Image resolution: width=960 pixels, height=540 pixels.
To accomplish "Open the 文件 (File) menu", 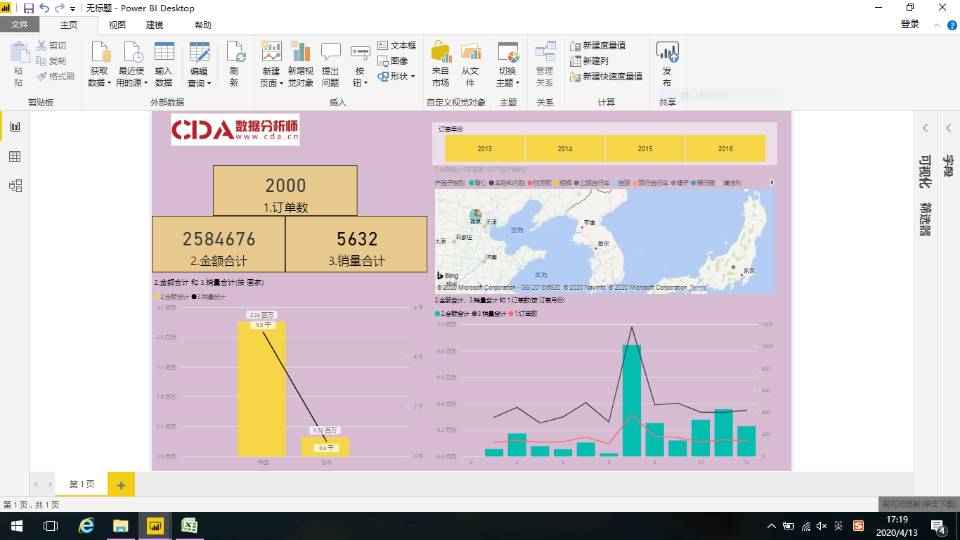I will point(20,24).
